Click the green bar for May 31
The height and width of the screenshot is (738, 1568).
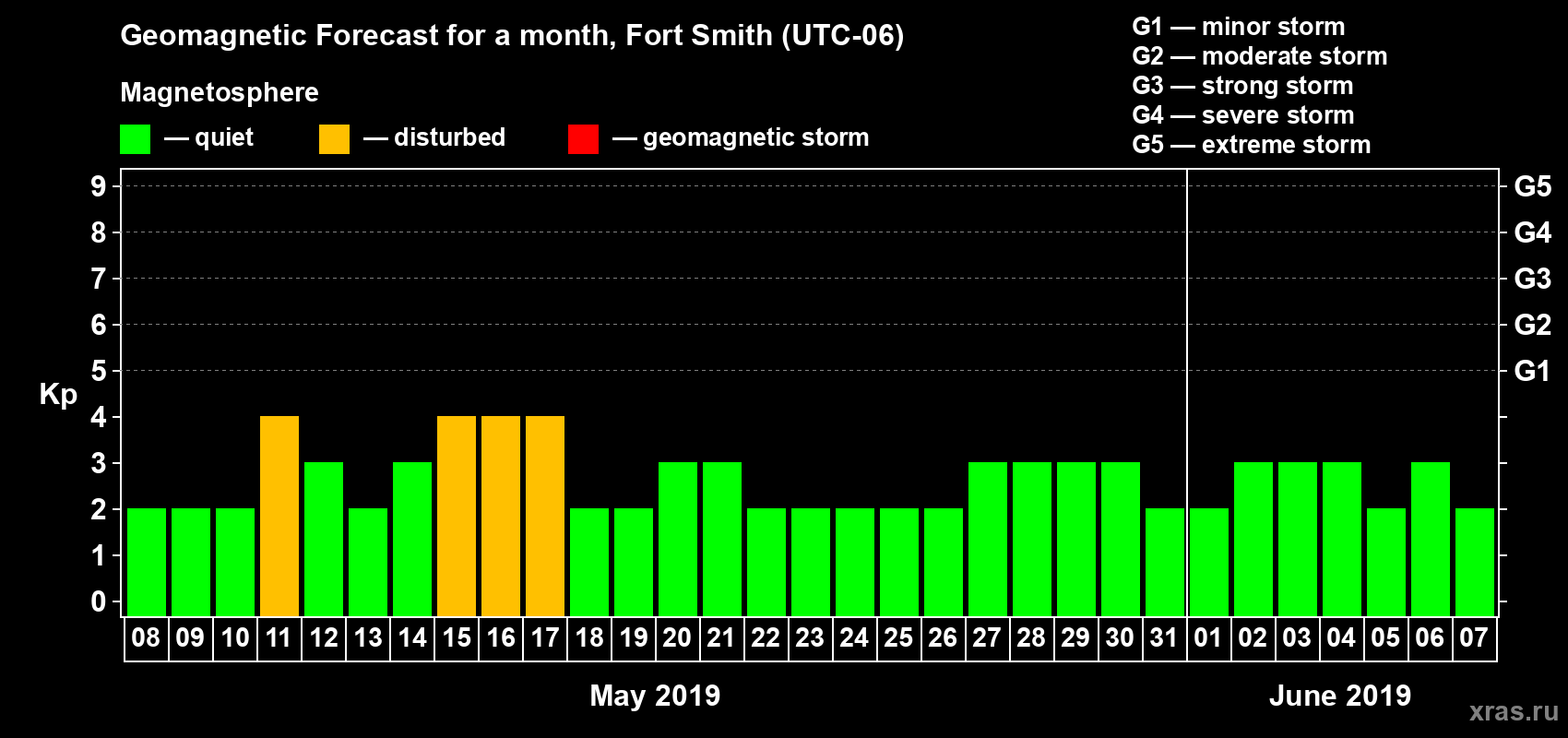(x=1165, y=563)
